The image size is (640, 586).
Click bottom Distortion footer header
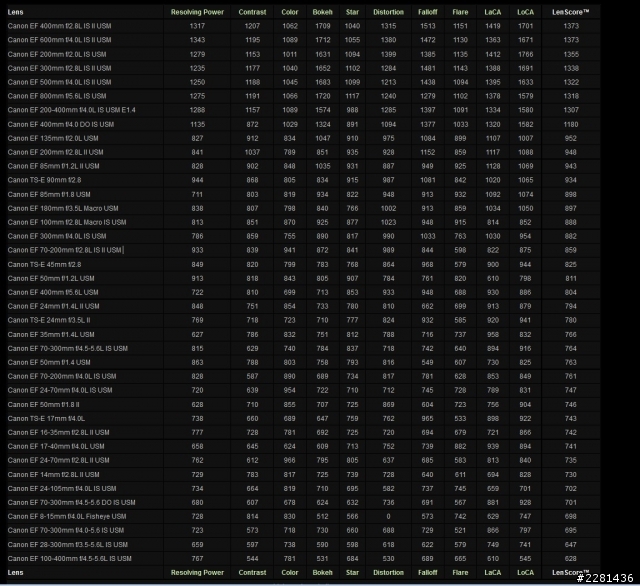pos(388,573)
